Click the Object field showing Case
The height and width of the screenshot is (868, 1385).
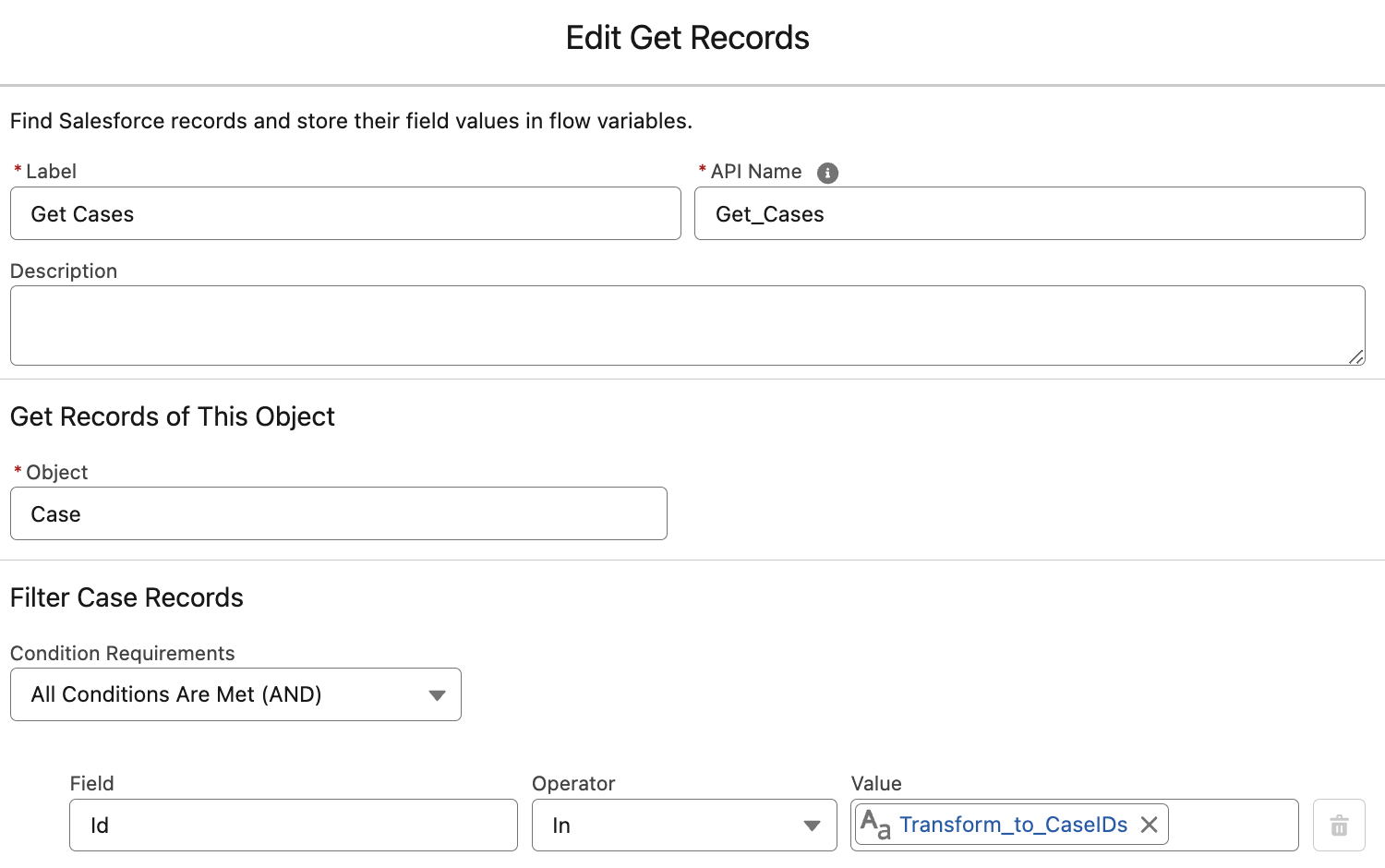click(338, 513)
